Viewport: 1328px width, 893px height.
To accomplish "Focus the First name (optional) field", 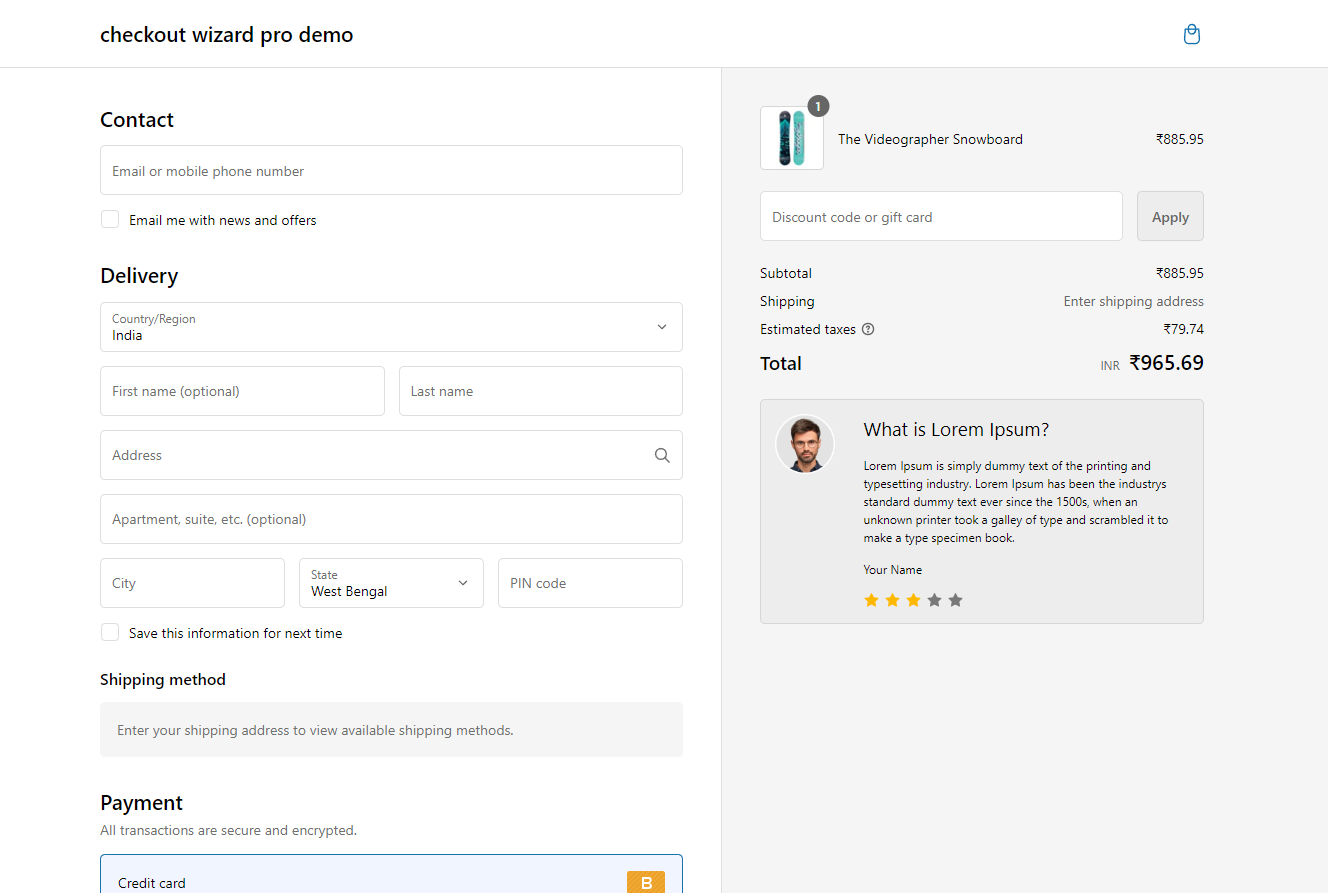I will coord(242,391).
